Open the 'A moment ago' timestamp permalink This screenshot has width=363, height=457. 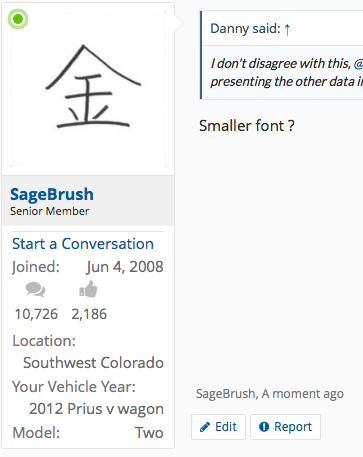point(303,394)
